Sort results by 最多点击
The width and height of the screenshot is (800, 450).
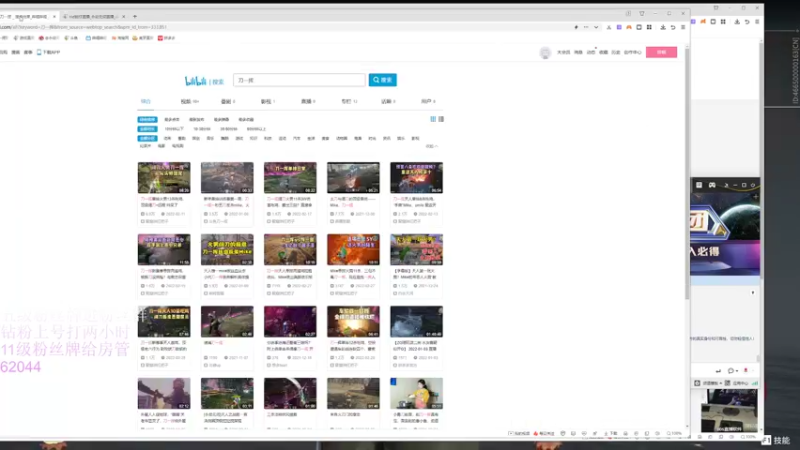[x=172, y=119]
